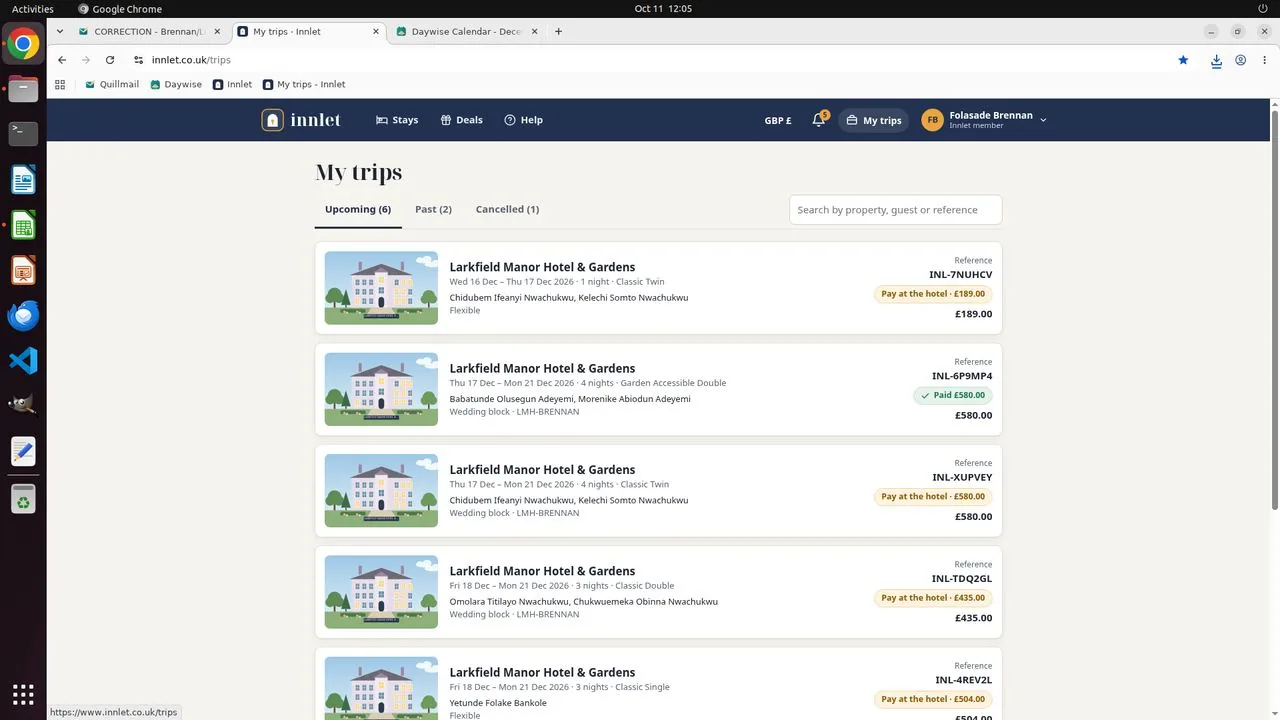Image resolution: width=1280 pixels, height=720 pixels.
Task: Open the Stays menu item
Action: point(397,120)
